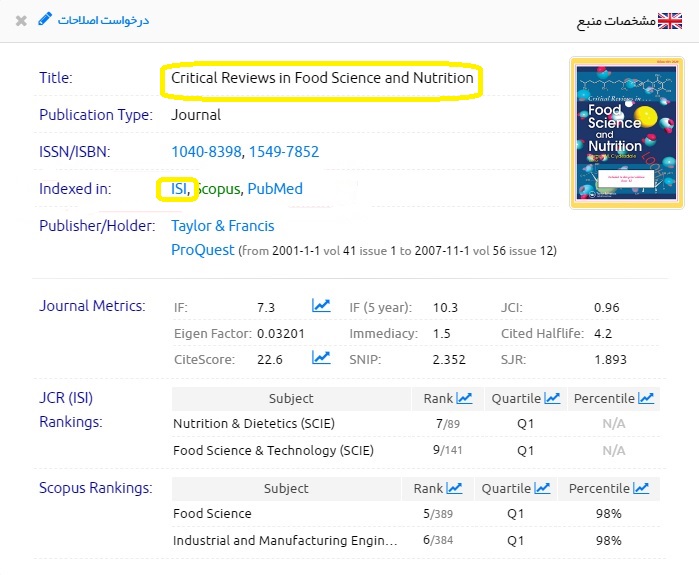Open the ProQuest holder link
This screenshot has height=575, width=699.
[203, 249]
